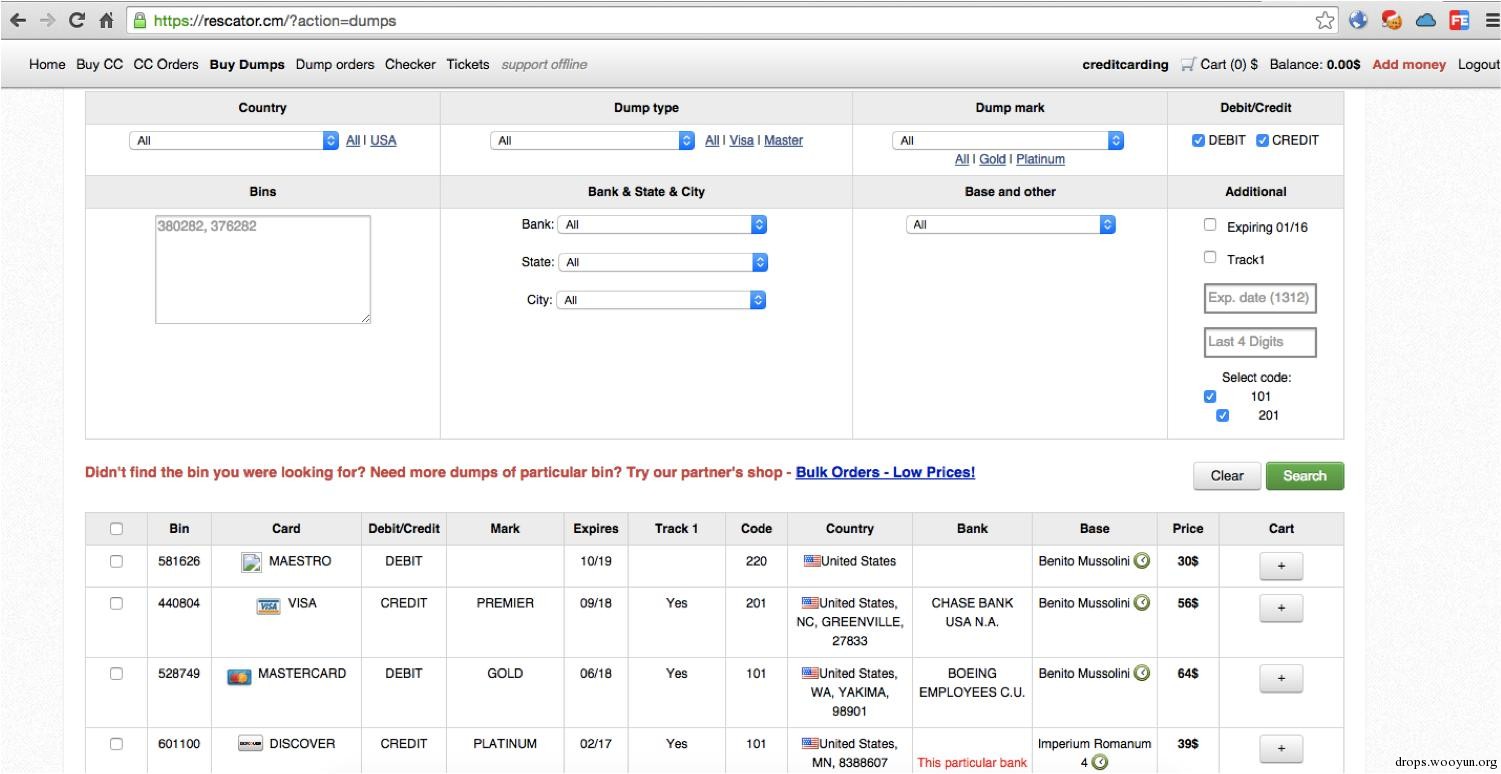Uncheck the DEBIT checkbox

click(1198, 140)
